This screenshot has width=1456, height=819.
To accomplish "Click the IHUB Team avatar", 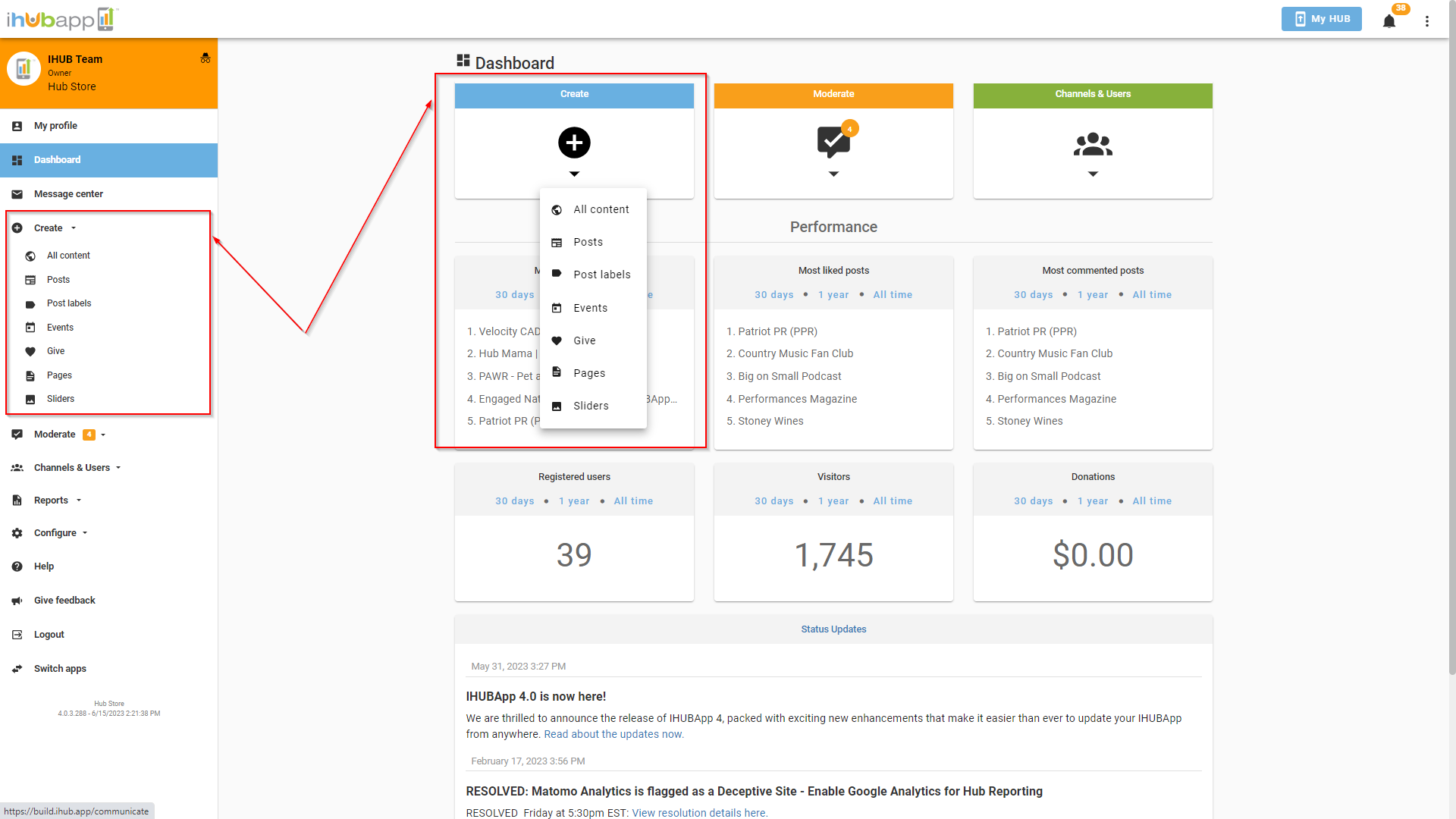I will click(x=24, y=69).
